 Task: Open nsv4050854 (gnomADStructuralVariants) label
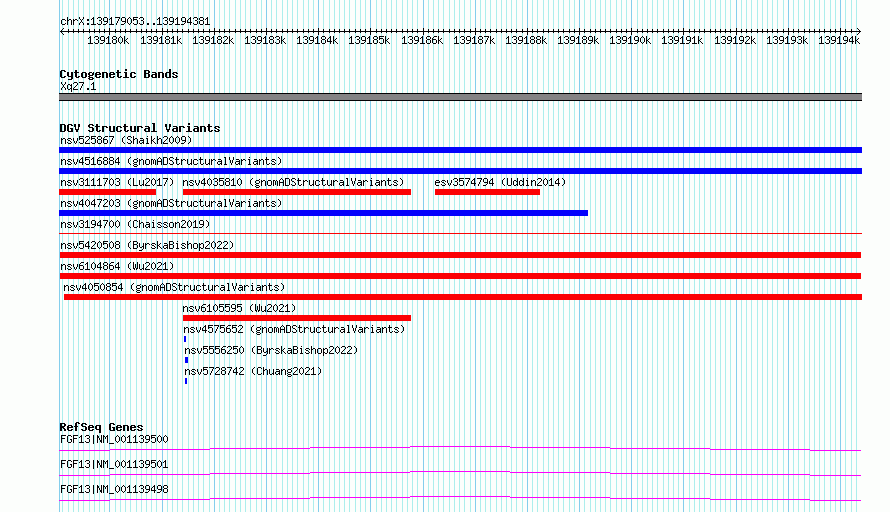[174, 287]
